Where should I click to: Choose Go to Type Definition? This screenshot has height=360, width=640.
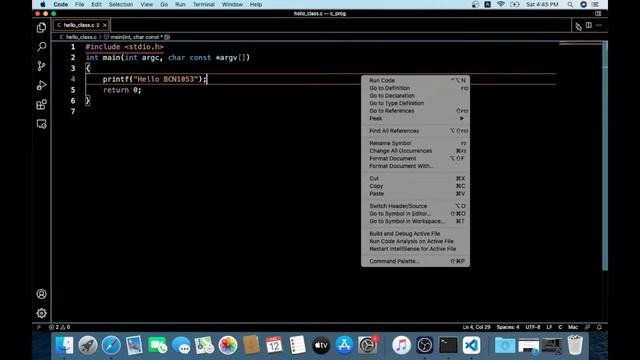point(416,103)
